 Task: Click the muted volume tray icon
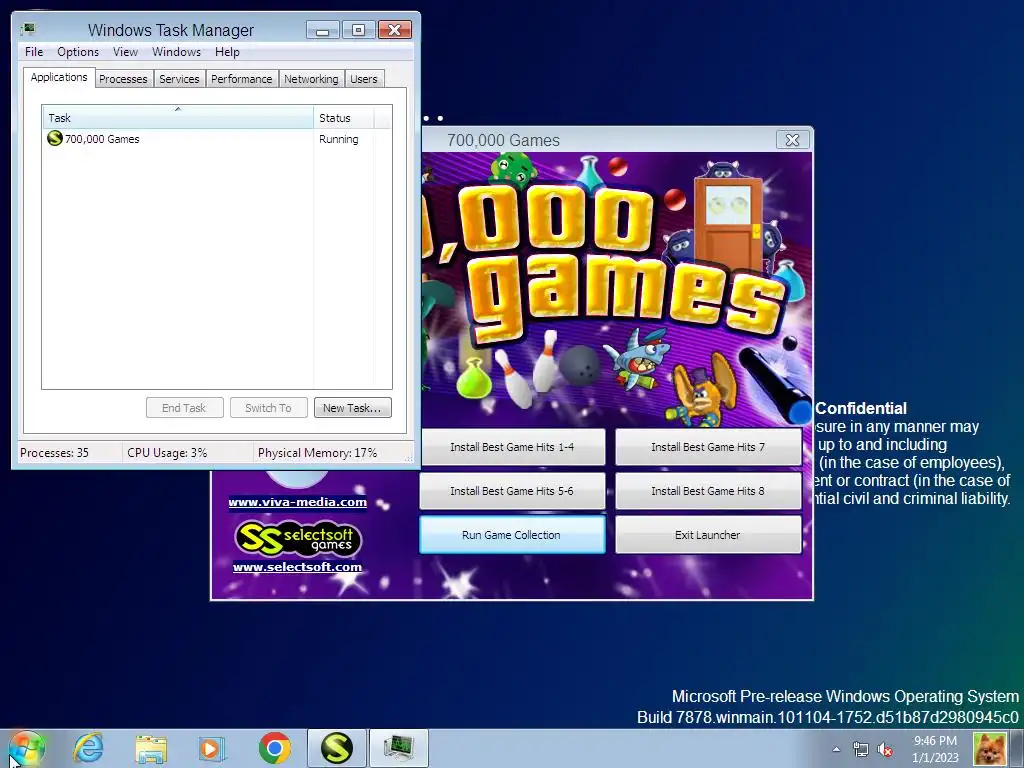point(885,749)
